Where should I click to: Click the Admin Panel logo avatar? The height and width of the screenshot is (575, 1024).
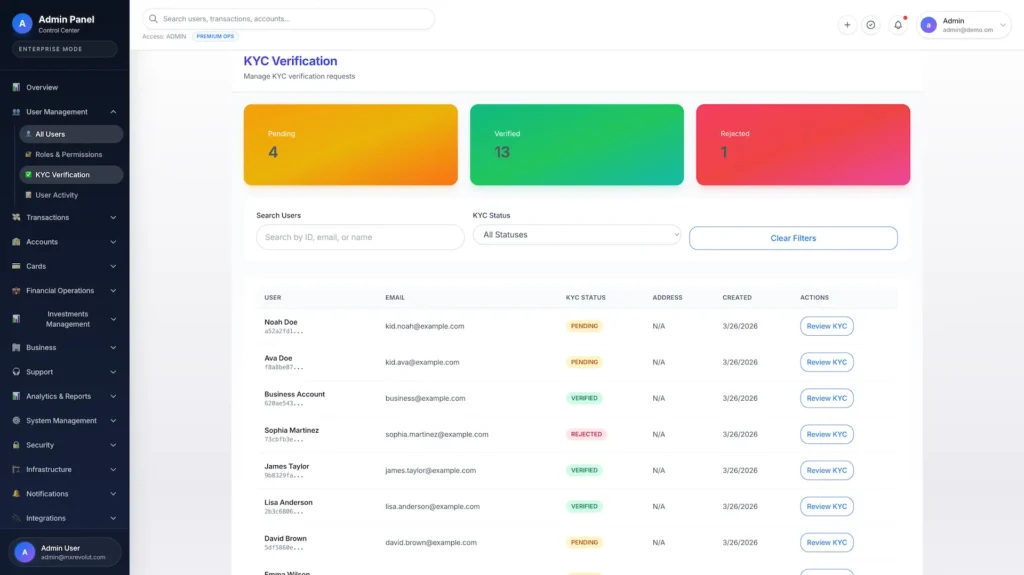pyautogui.click(x=22, y=24)
